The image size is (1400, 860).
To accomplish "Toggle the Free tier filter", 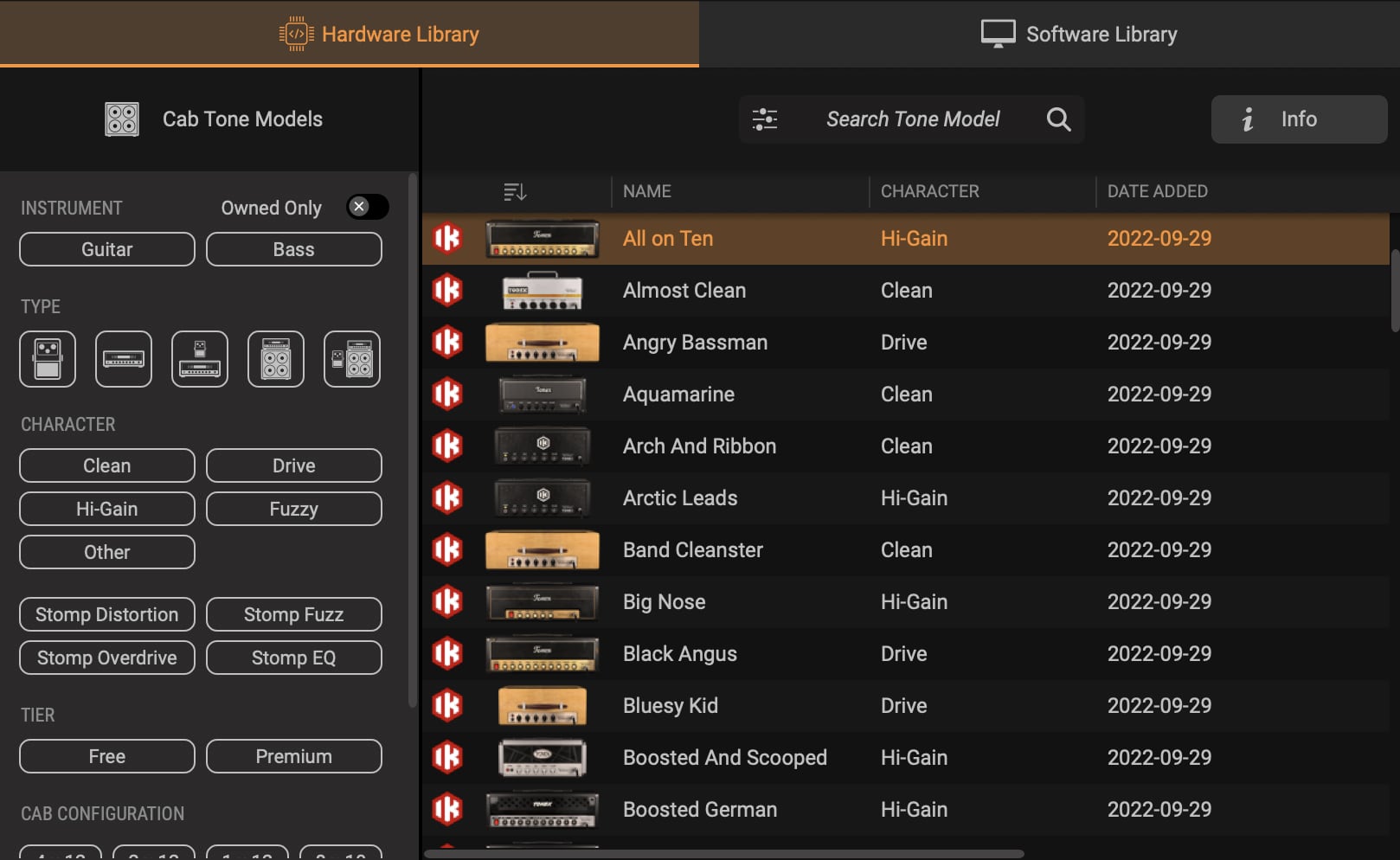I will pos(107,756).
